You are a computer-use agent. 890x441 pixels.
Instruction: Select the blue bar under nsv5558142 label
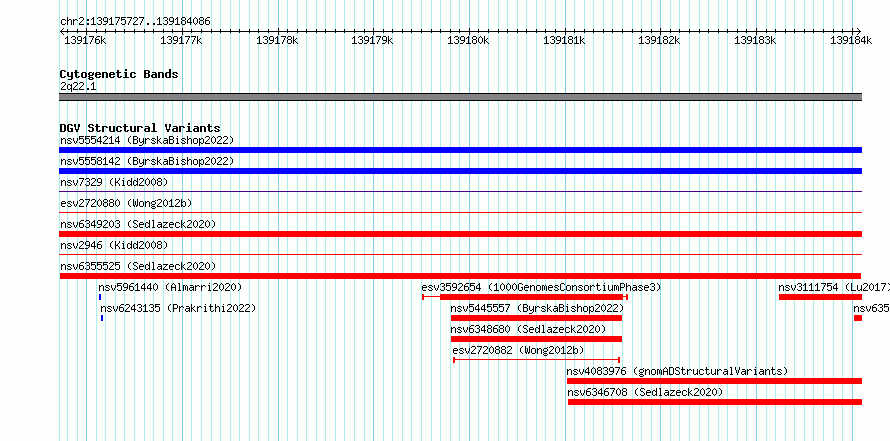coord(460,171)
